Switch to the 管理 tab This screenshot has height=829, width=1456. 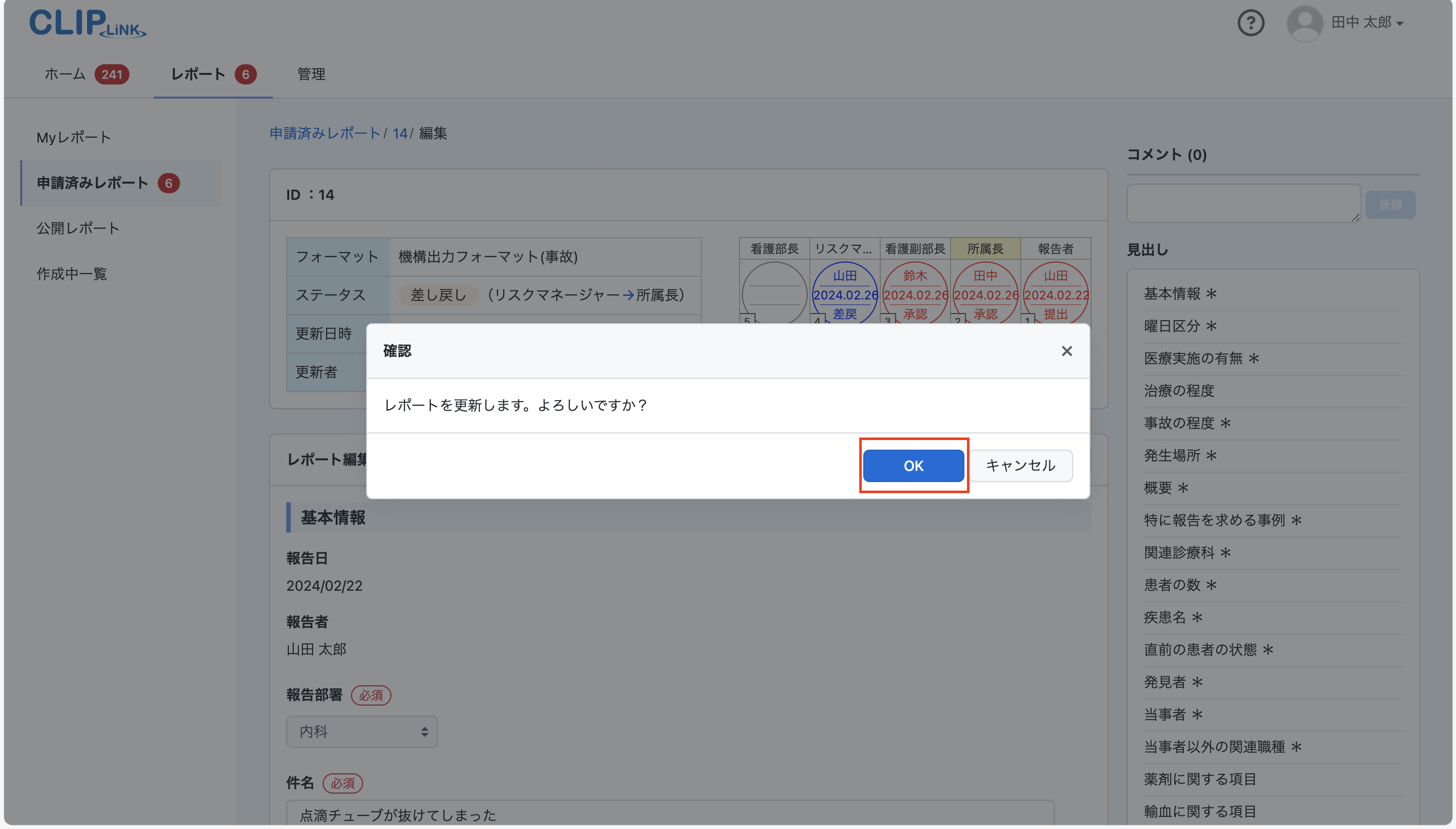(x=310, y=74)
